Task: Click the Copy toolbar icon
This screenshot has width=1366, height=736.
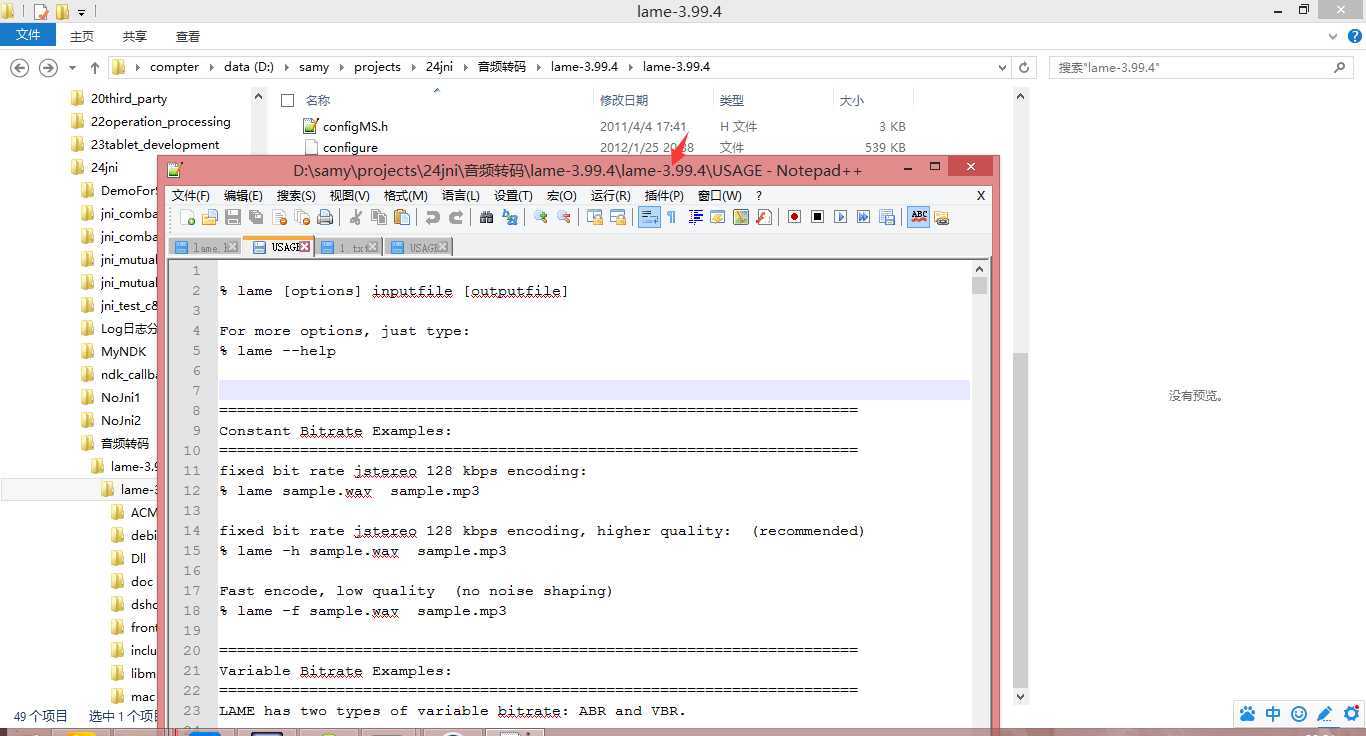Action: pyautogui.click(x=379, y=217)
